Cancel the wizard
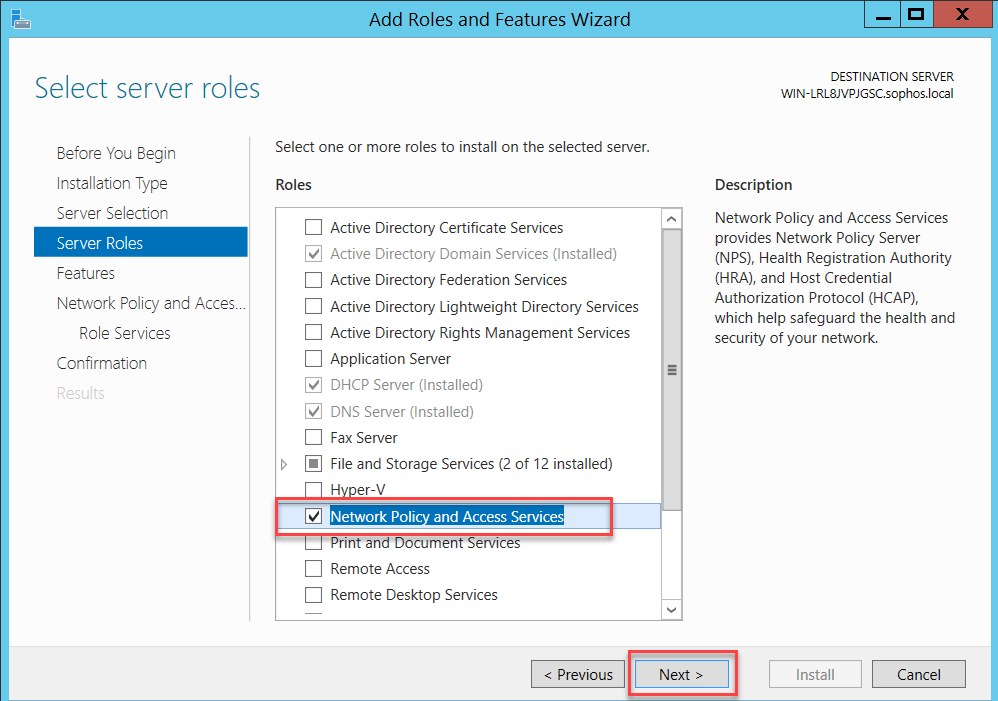 [918, 674]
